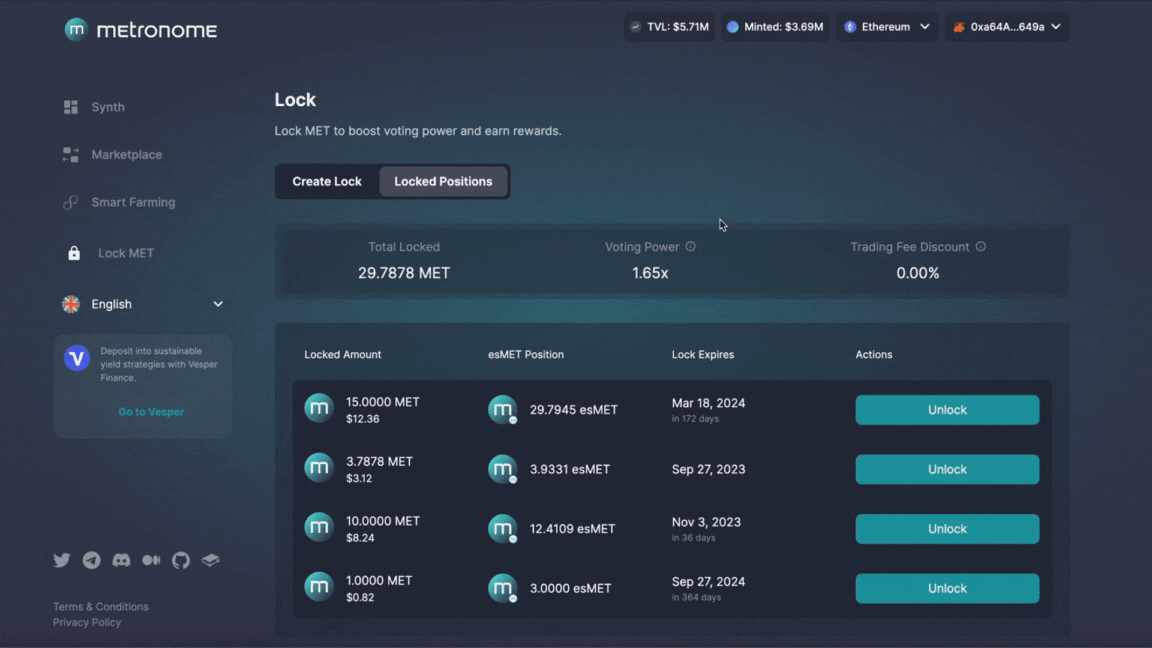The width and height of the screenshot is (1152, 648).
Task: Open the Synth page icon in sidebar
Action: [71, 107]
